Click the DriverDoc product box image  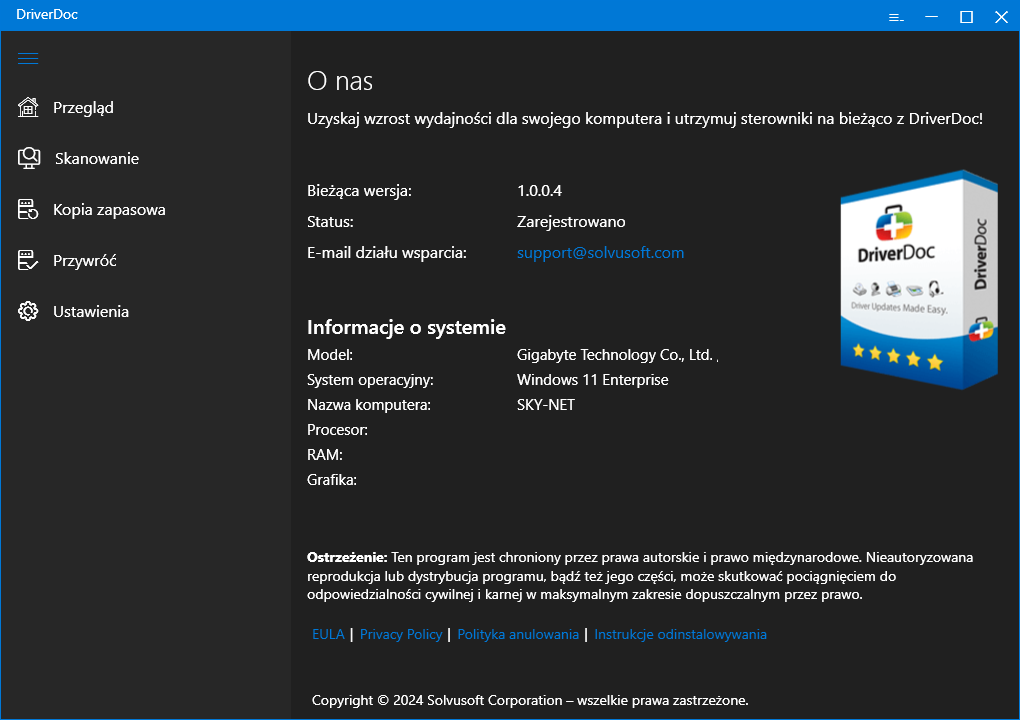point(919,280)
